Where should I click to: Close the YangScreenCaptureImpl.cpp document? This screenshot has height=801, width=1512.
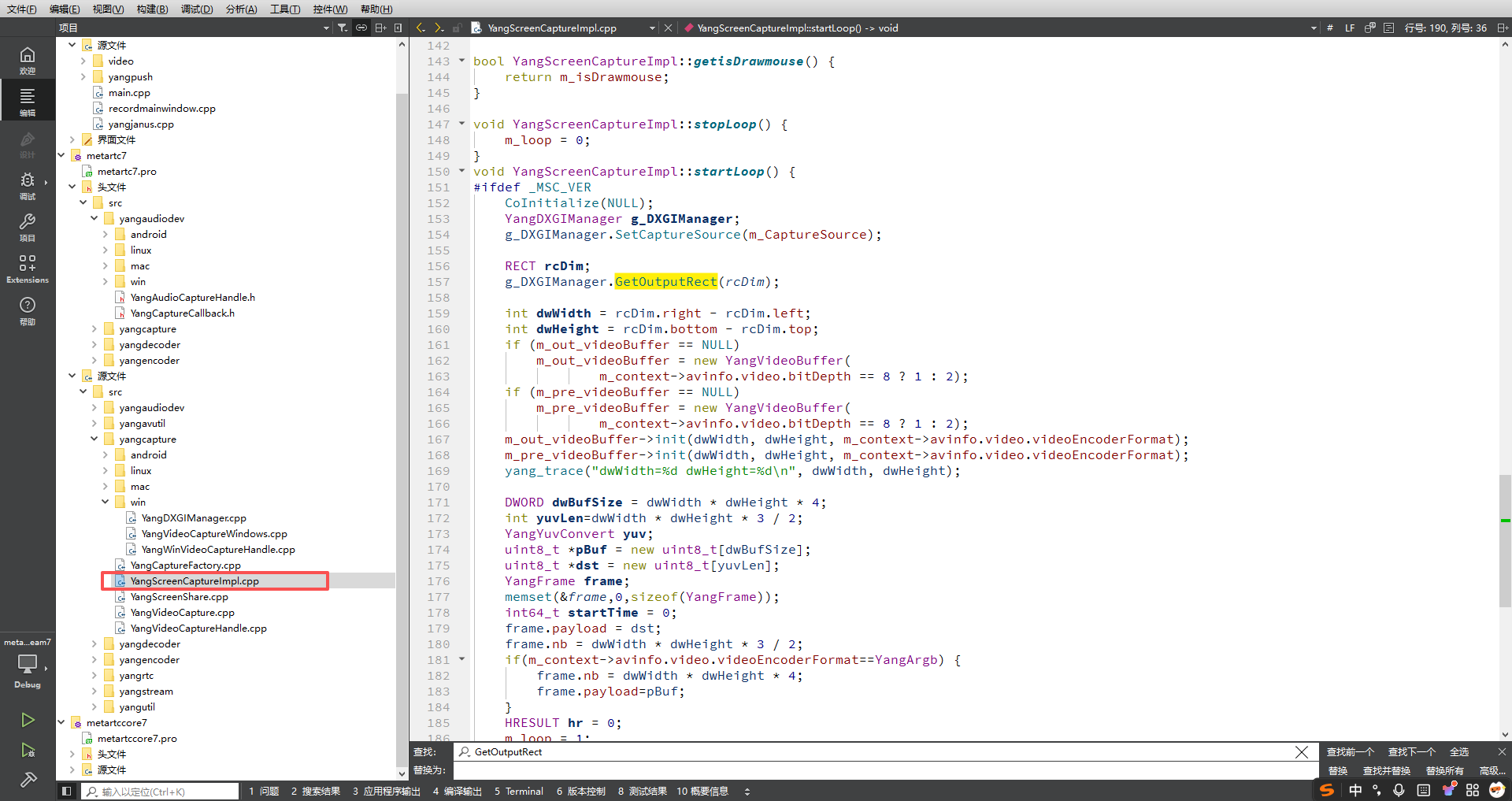[x=668, y=28]
